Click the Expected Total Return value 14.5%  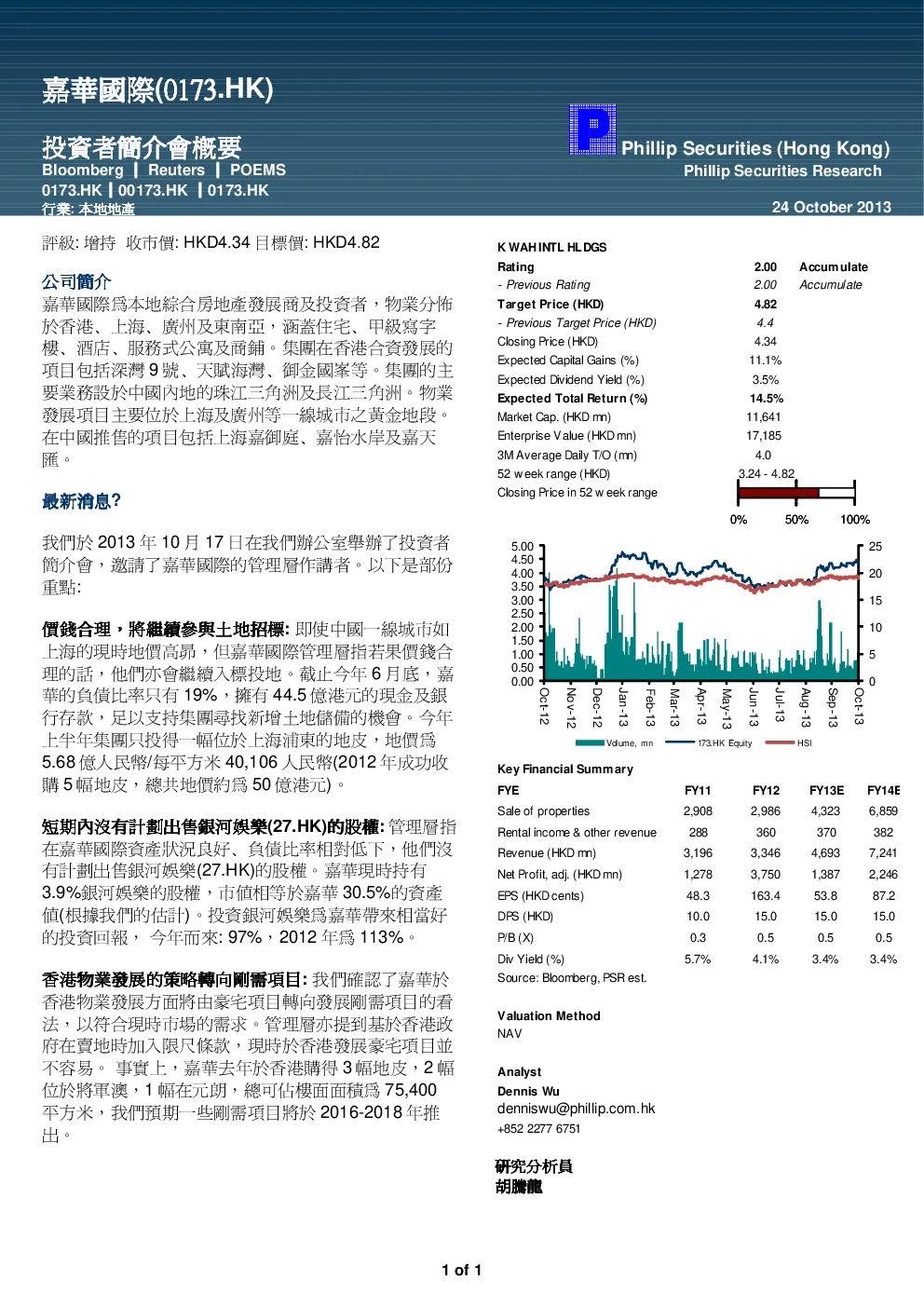pos(767,399)
